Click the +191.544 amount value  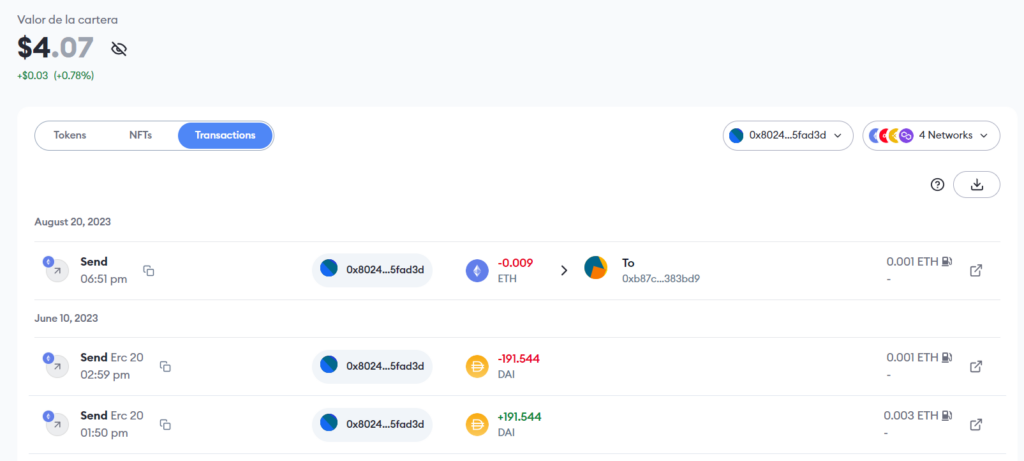click(519, 417)
